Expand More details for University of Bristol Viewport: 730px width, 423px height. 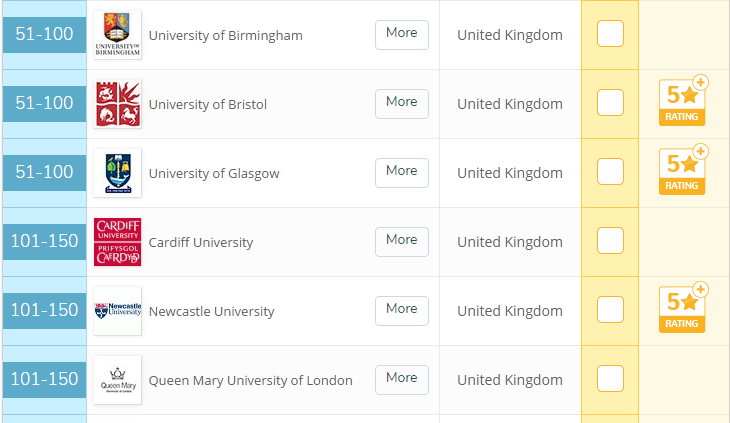point(401,103)
